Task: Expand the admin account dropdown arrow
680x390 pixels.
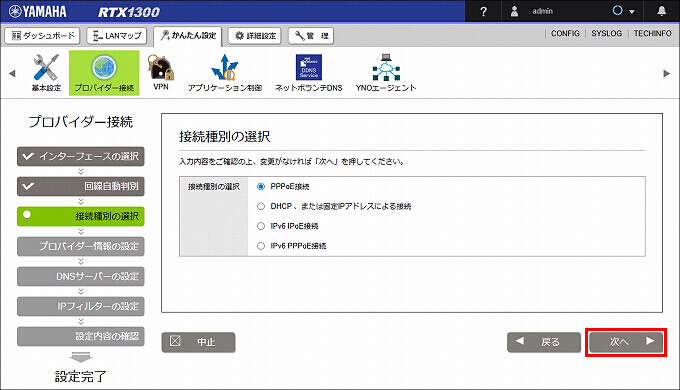Action: [x=632, y=12]
